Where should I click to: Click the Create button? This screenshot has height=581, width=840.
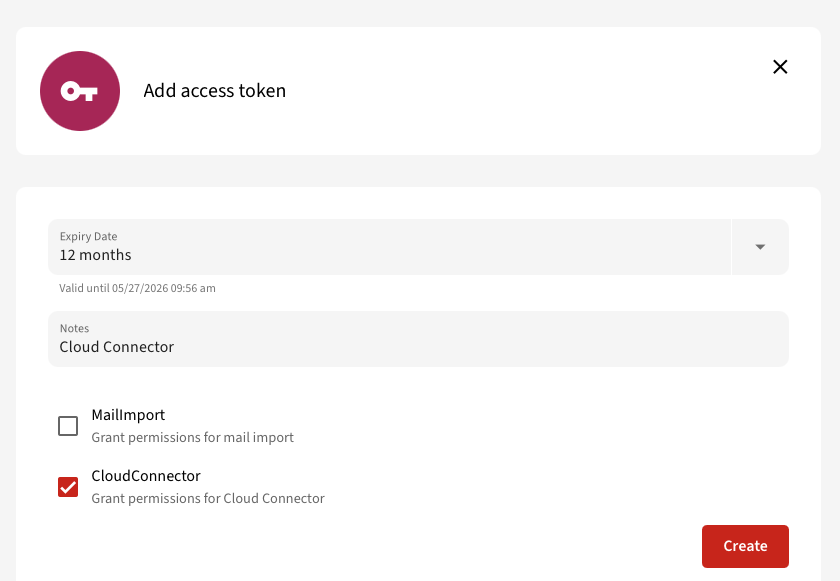(745, 546)
